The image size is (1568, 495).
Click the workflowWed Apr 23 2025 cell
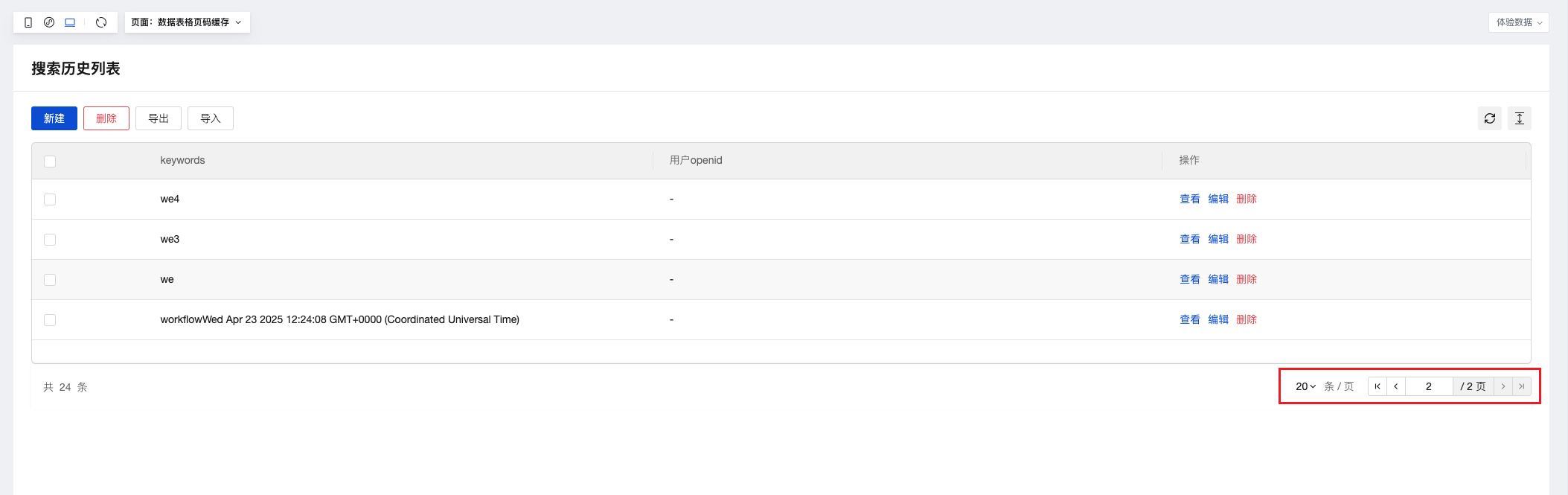pyautogui.click(x=340, y=319)
